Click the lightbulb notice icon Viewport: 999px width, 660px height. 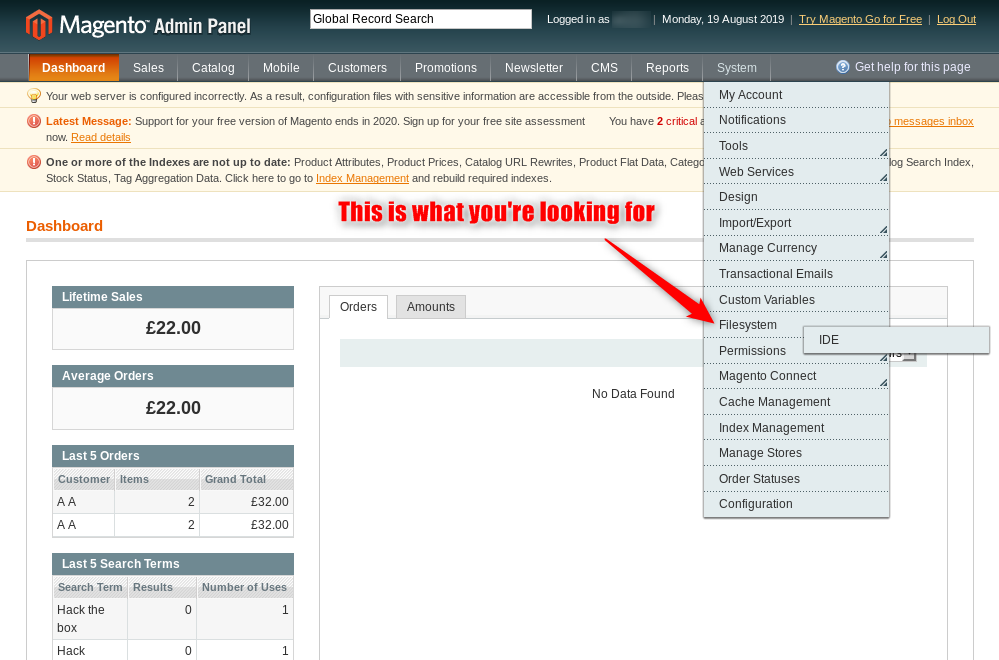[34, 96]
